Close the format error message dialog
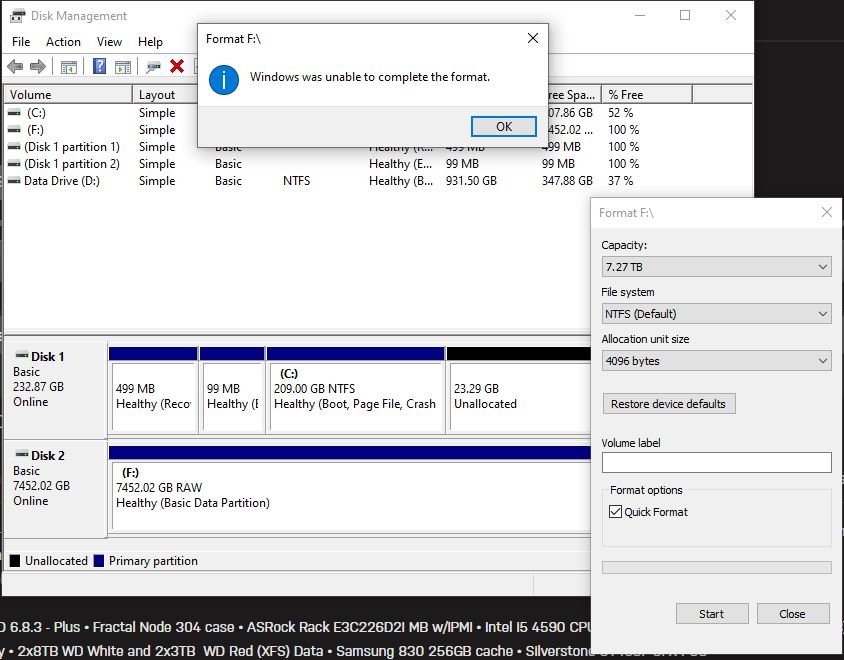Image resolution: width=844 pixels, height=660 pixels. (533, 38)
